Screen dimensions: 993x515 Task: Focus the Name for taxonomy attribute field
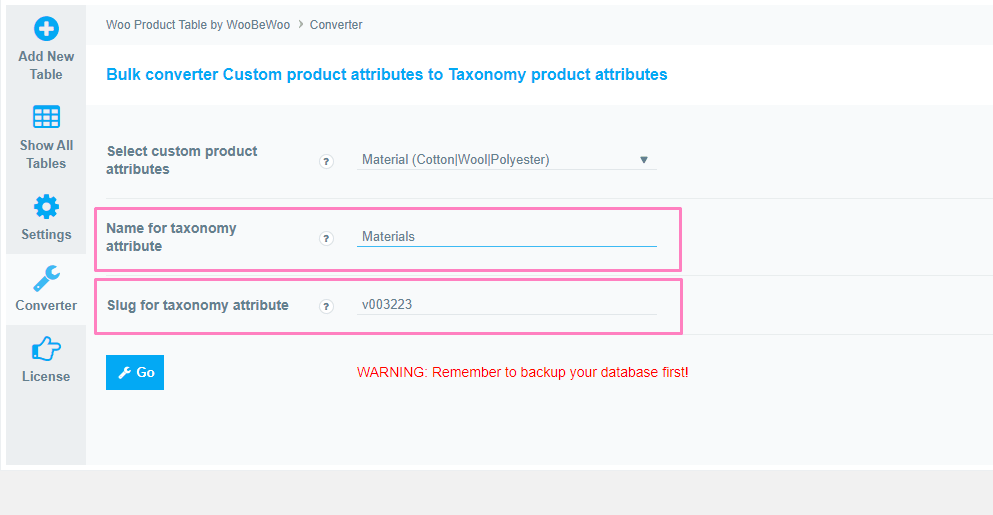pos(507,236)
